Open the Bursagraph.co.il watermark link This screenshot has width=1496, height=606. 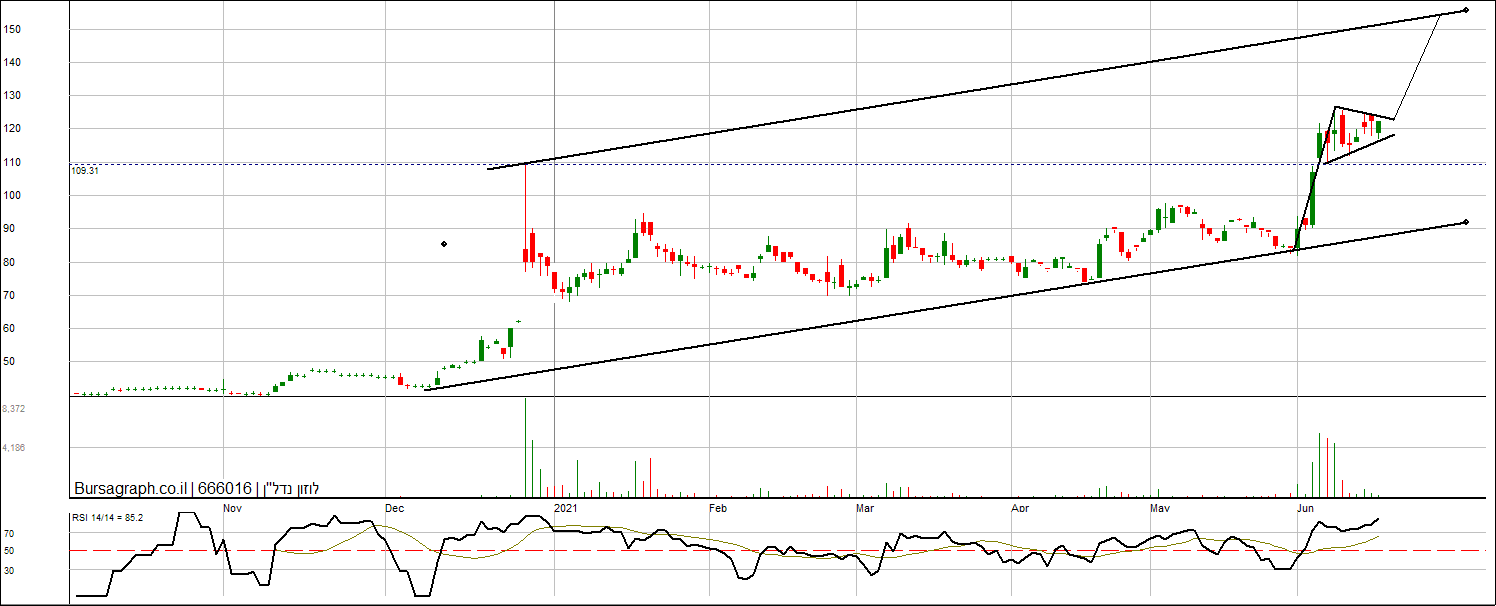131,489
